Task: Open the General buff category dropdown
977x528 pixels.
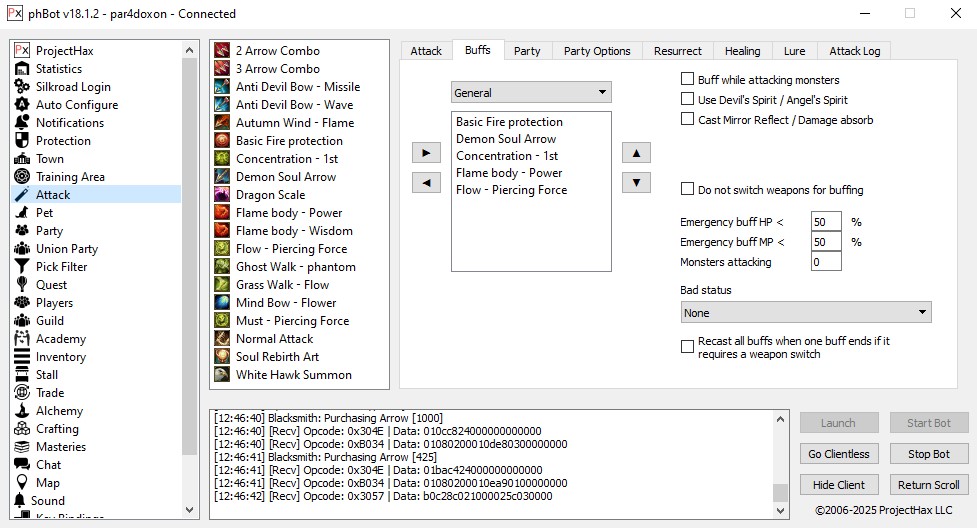Action: (x=530, y=93)
